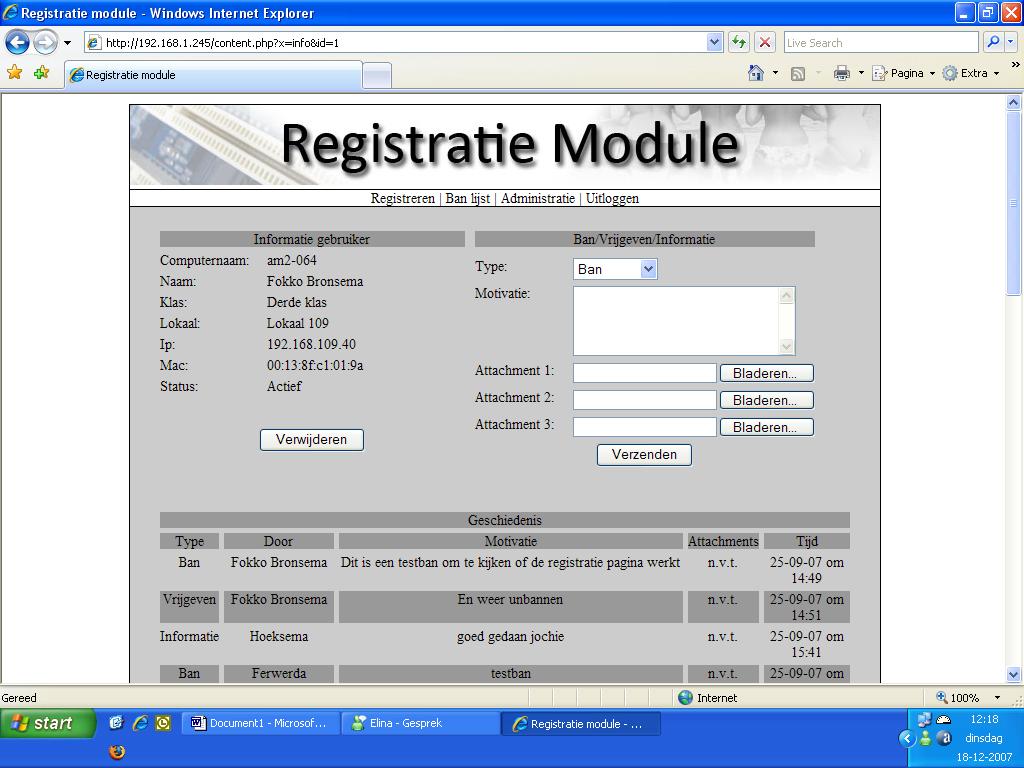Launch Firefox from the taskbar icon
The width and height of the screenshot is (1024, 768).
(x=117, y=751)
